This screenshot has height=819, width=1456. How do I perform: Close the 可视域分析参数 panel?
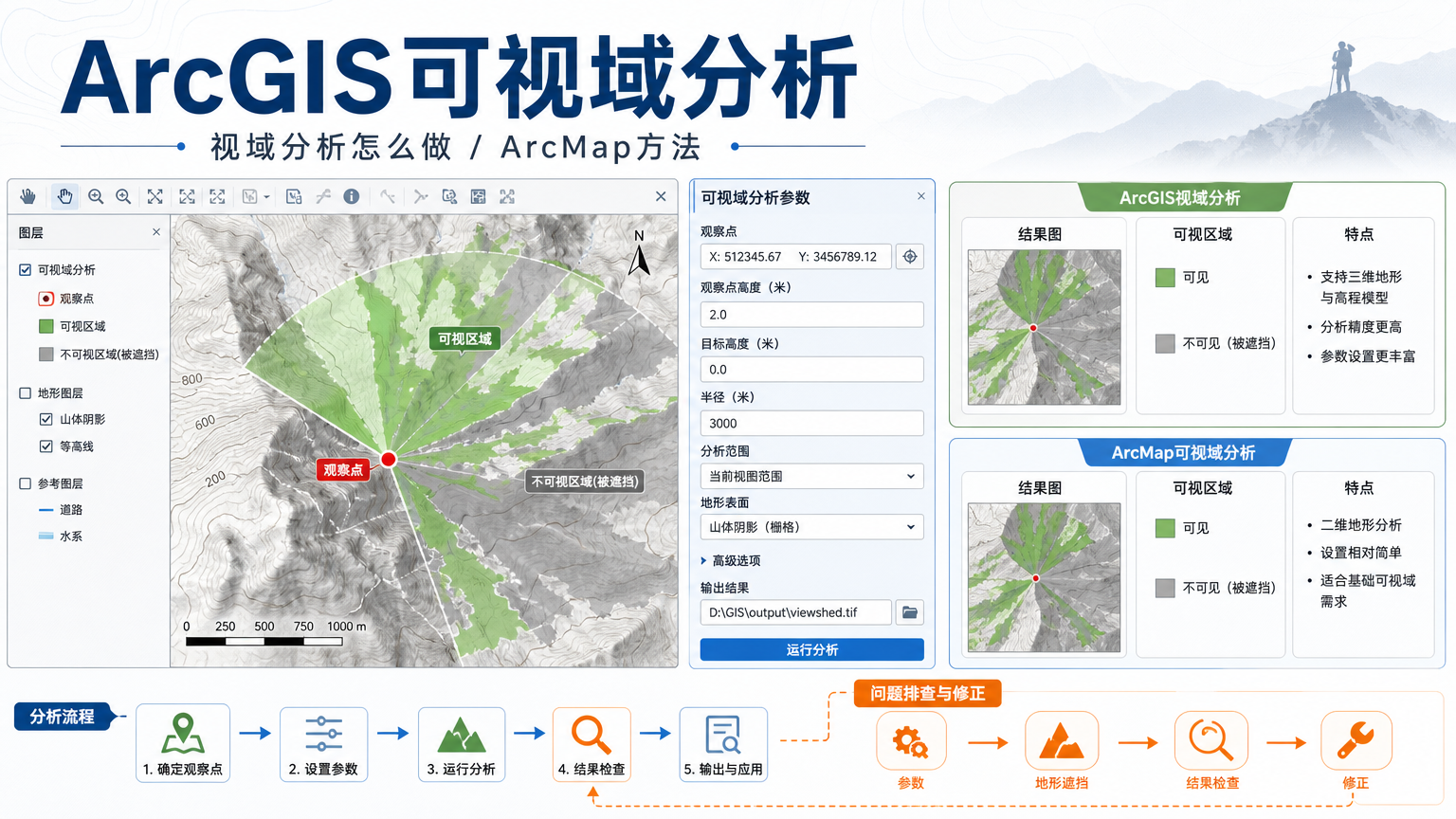(x=921, y=196)
